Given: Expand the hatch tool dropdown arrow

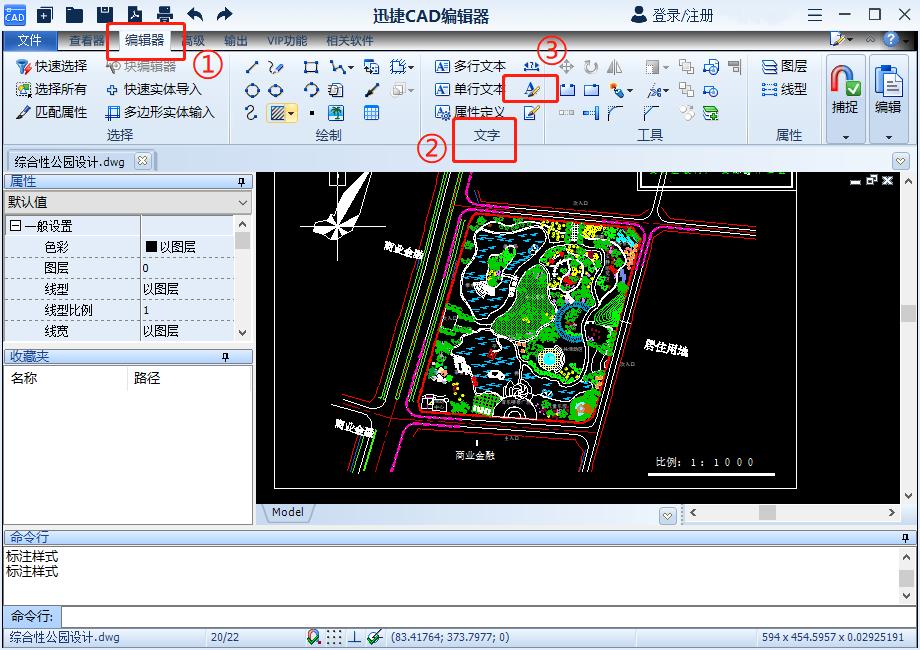Looking at the screenshot, I should 292,113.
